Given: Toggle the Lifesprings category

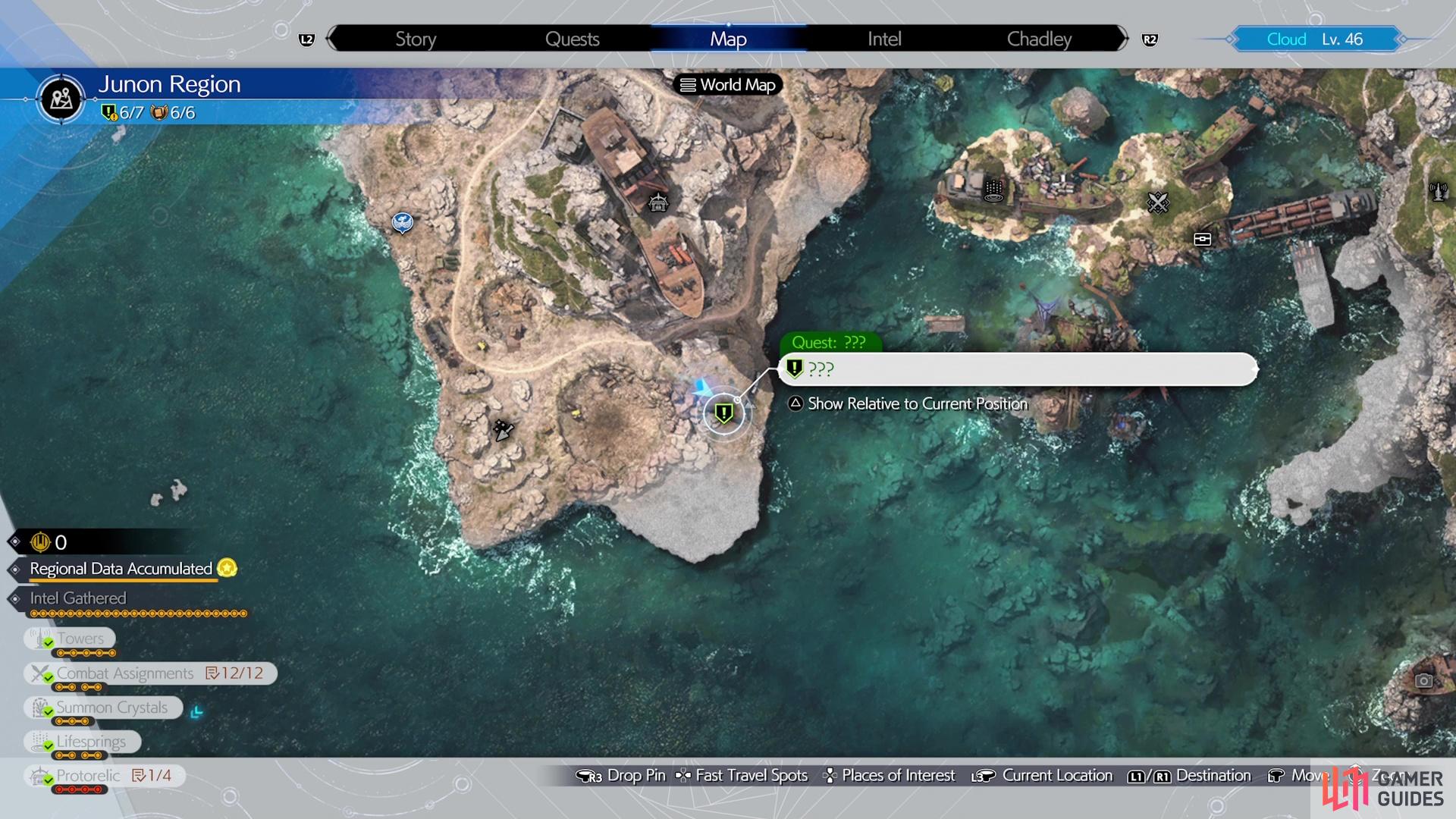Looking at the screenshot, I should 83,741.
